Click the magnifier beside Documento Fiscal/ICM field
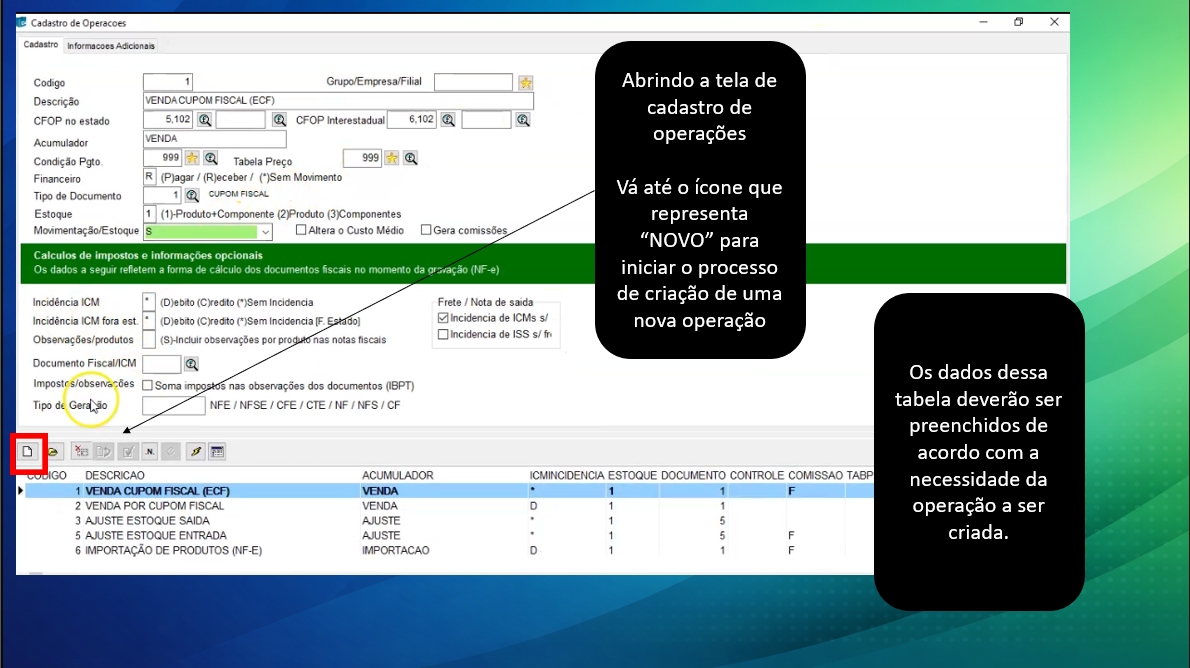 coord(192,364)
